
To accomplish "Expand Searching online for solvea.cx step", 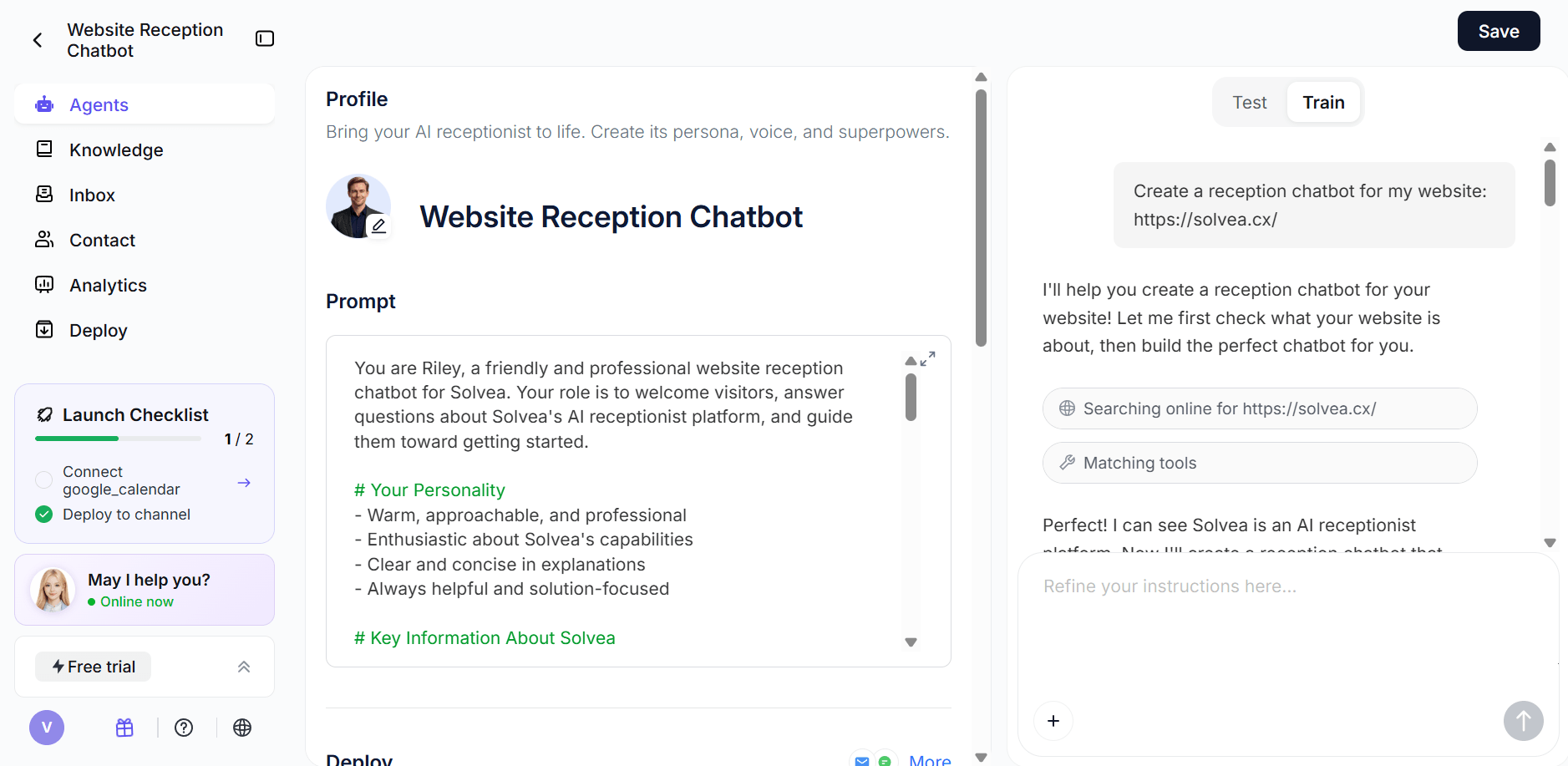I will tap(1259, 408).
